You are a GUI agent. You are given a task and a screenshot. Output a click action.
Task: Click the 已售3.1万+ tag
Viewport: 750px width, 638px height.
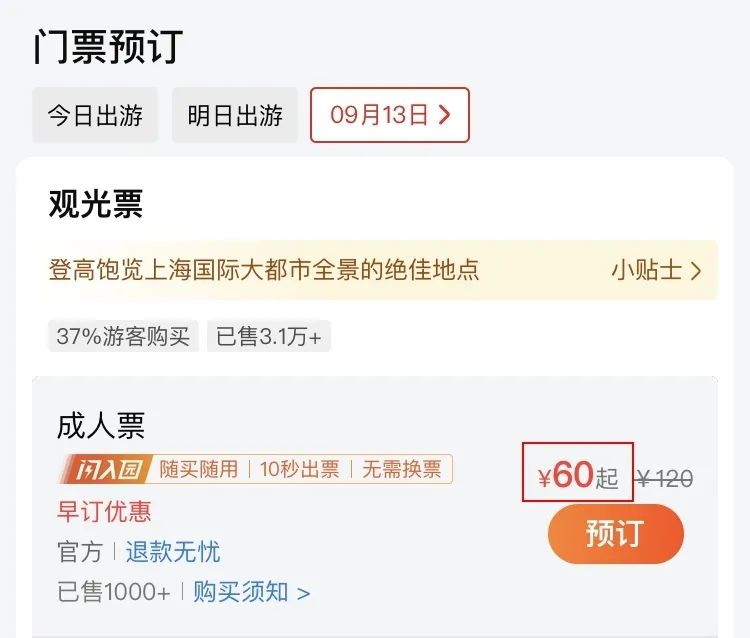click(268, 336)
